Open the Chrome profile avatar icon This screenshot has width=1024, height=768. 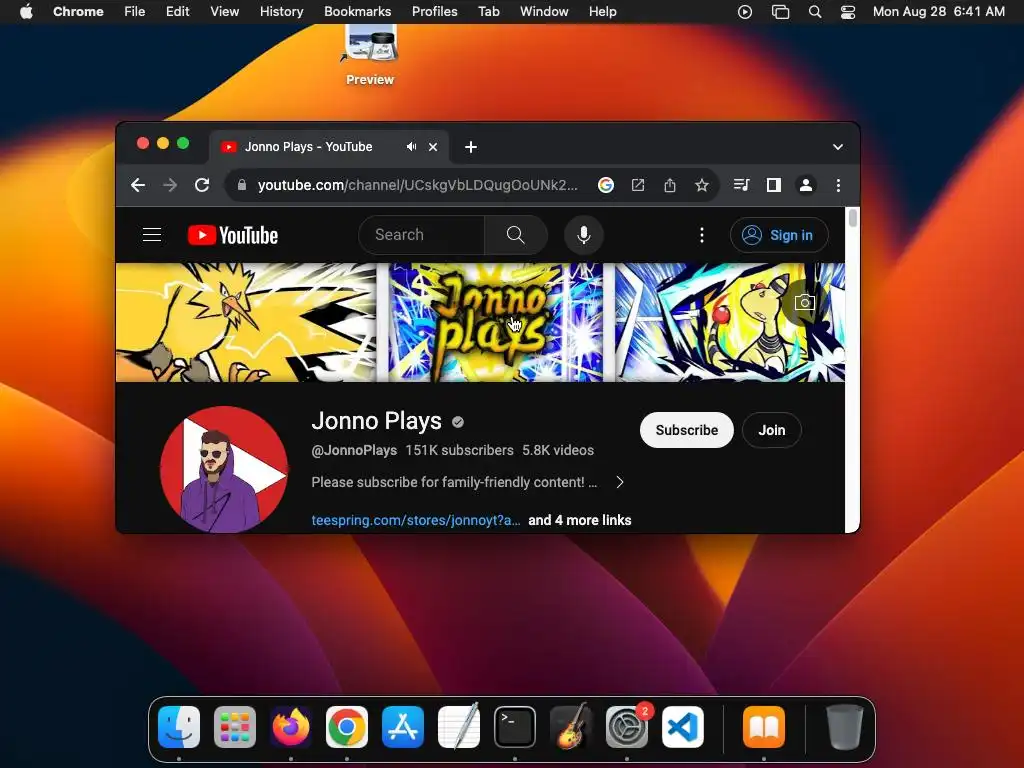click(806, 185)
